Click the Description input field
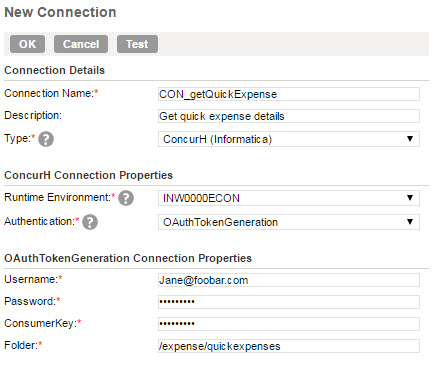The width and height of the screenshot is (439, 365). click(289, 116)
